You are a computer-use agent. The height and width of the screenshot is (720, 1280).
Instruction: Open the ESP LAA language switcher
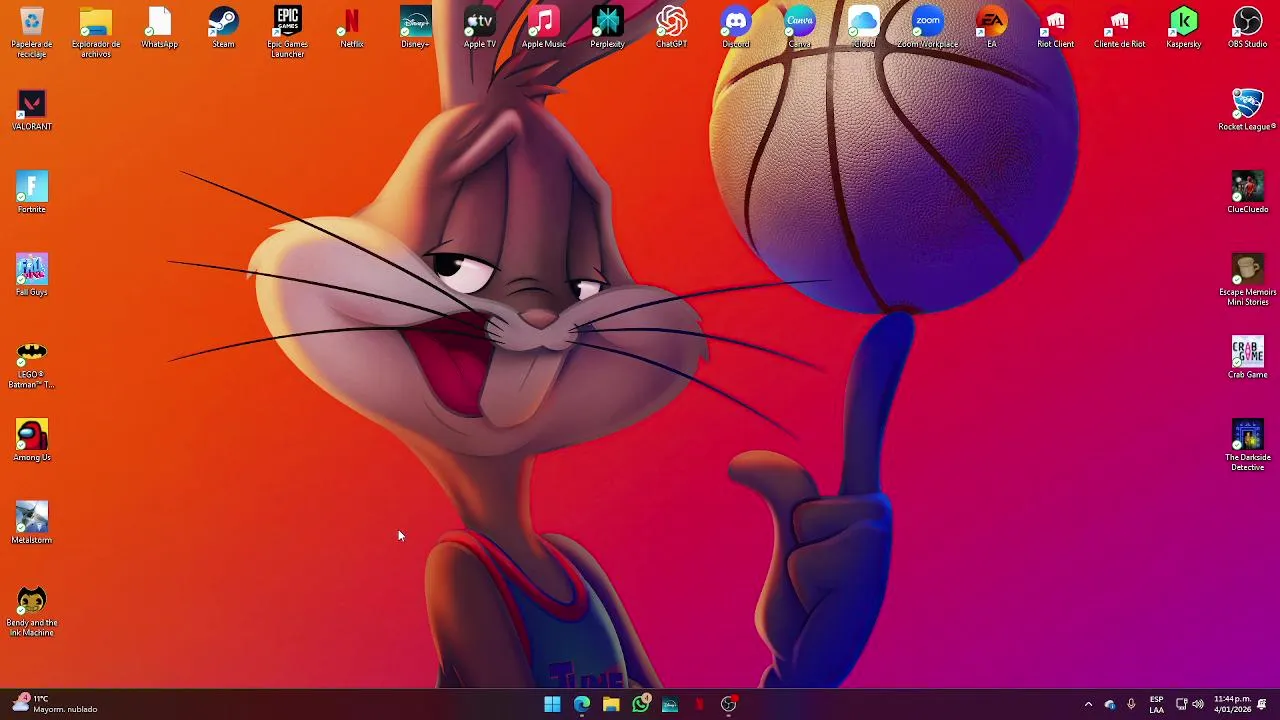1156,705
